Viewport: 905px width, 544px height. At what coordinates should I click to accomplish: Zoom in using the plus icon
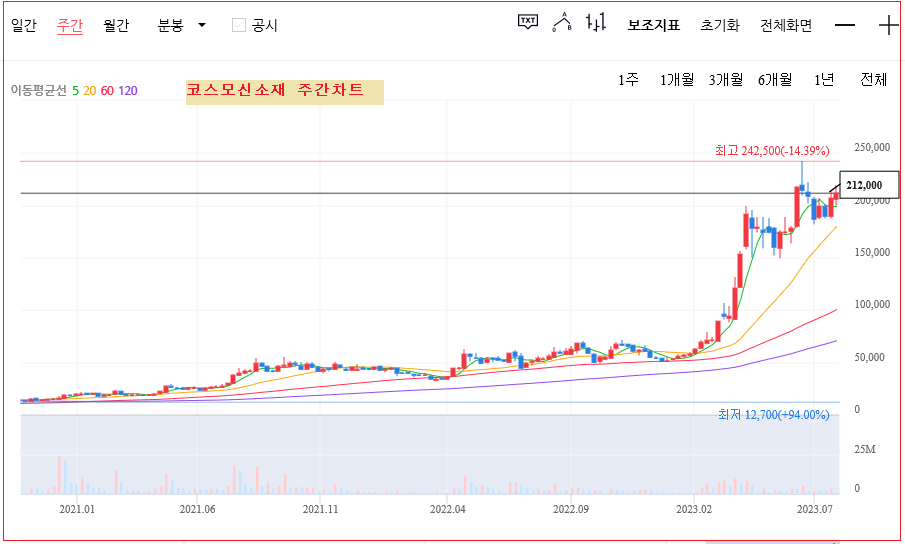click(x=888, y=25)
